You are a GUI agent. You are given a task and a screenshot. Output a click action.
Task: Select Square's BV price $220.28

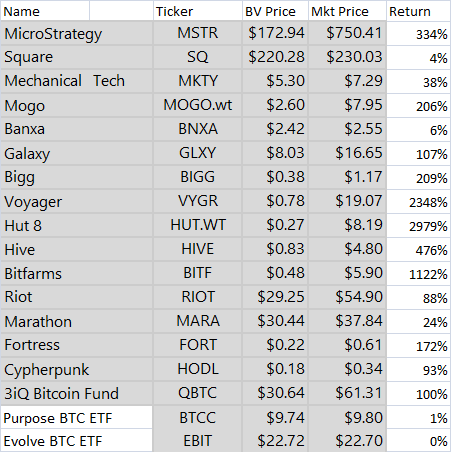point(275,57)
